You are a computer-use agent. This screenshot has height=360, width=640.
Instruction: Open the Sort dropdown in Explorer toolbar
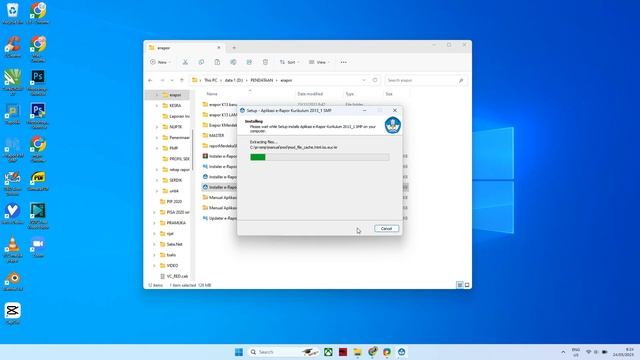pos(290,62)
